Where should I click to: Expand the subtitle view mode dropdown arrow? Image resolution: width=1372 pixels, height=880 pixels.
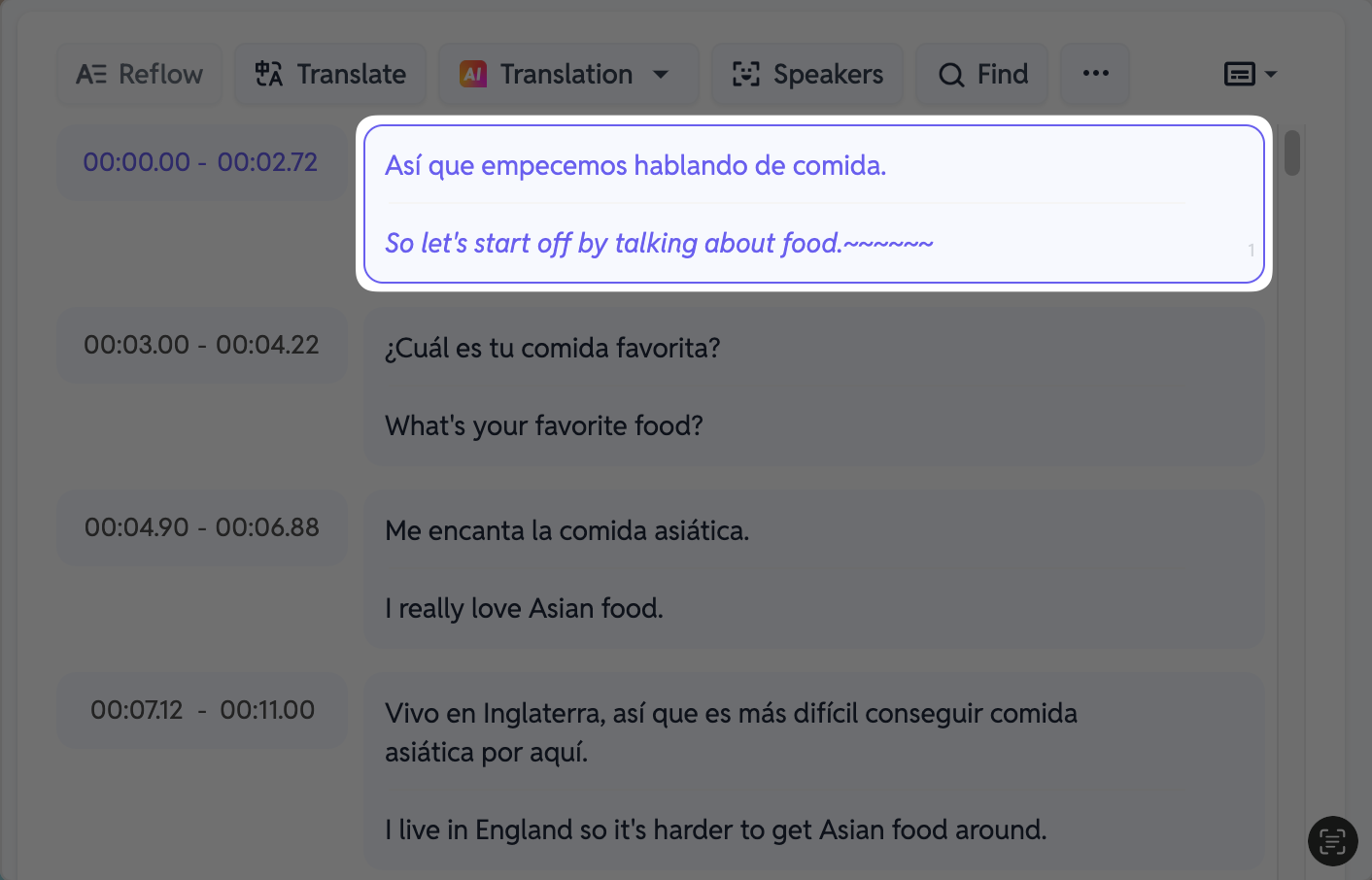point(1271,74)
